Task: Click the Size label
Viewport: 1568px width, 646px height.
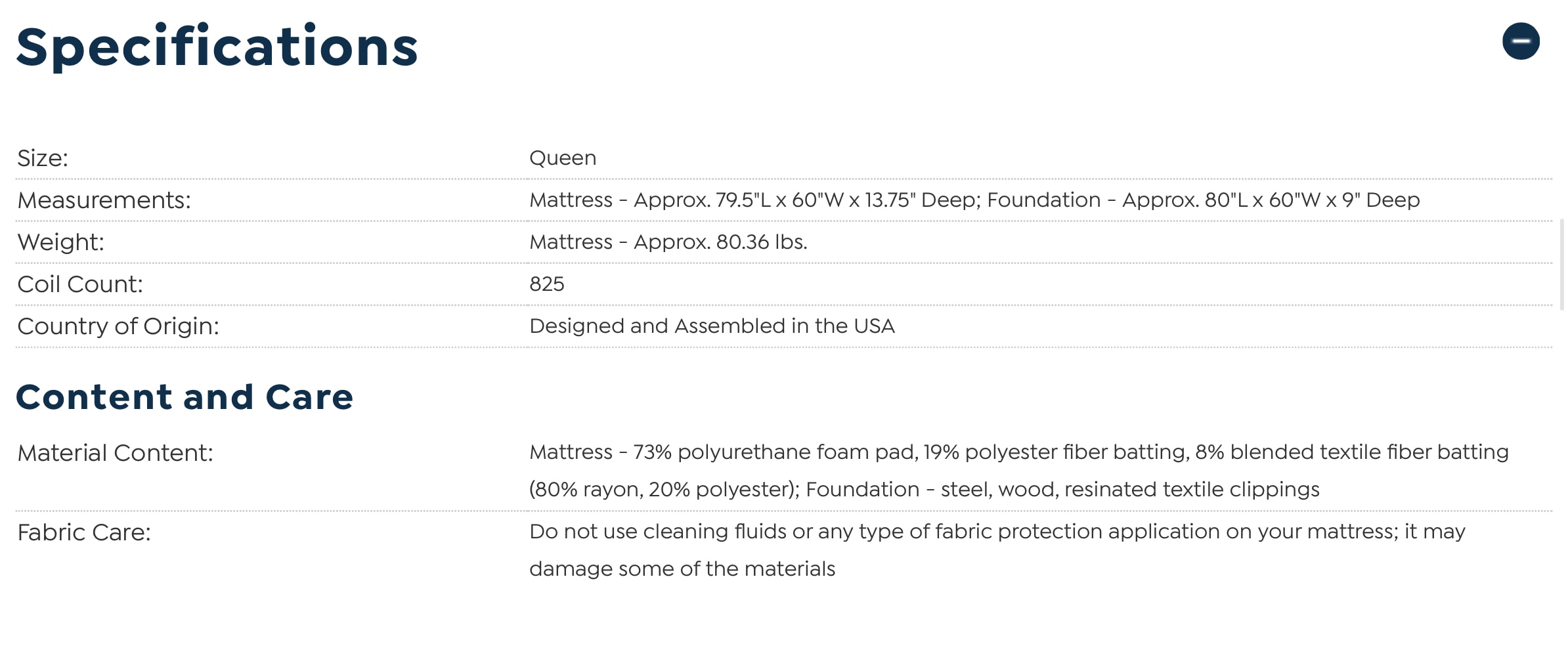Action: (x=43, y=158)
